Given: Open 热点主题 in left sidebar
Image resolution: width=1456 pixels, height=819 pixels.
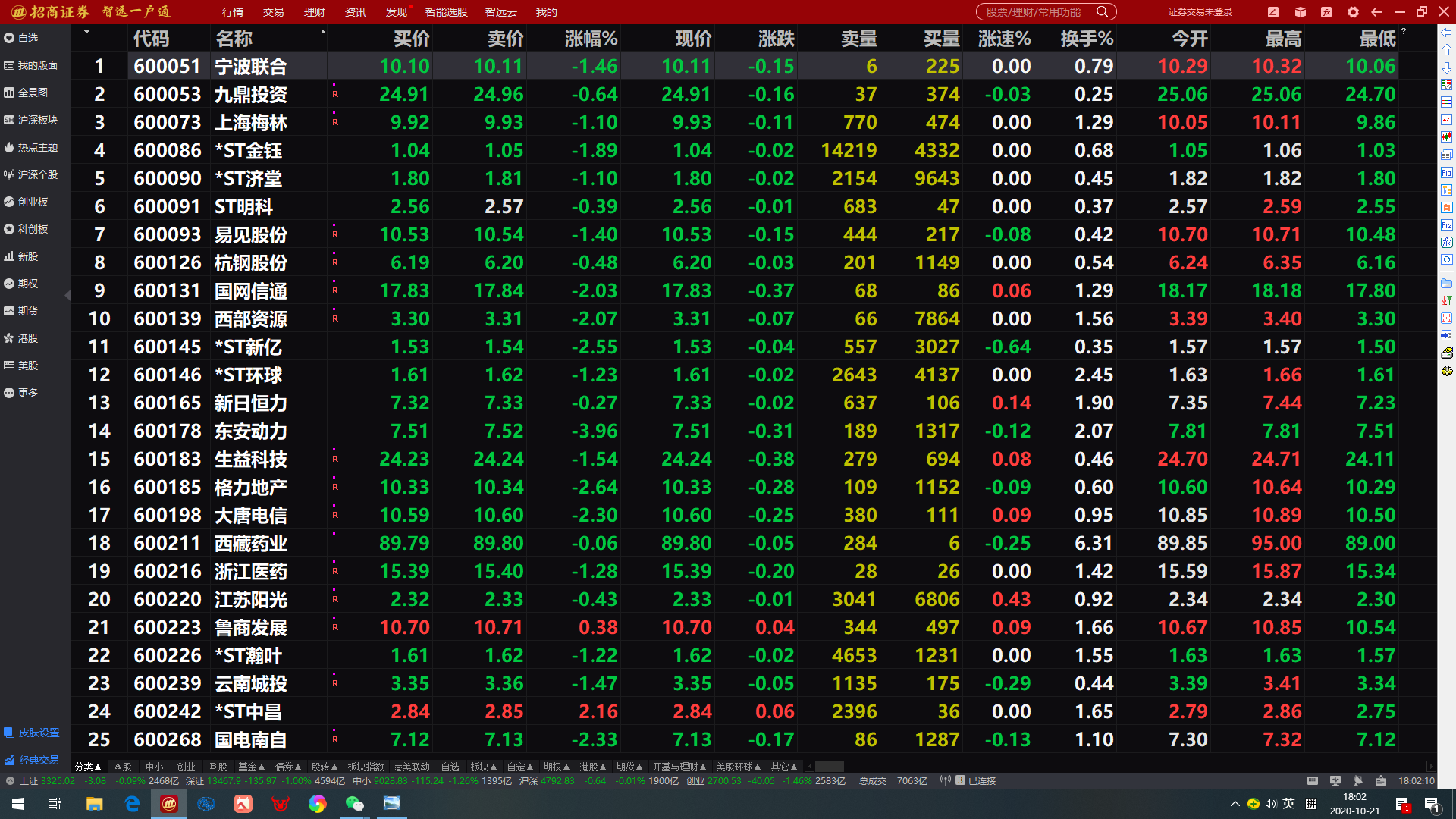Looking at the screenshot, I should click(37, 147).
